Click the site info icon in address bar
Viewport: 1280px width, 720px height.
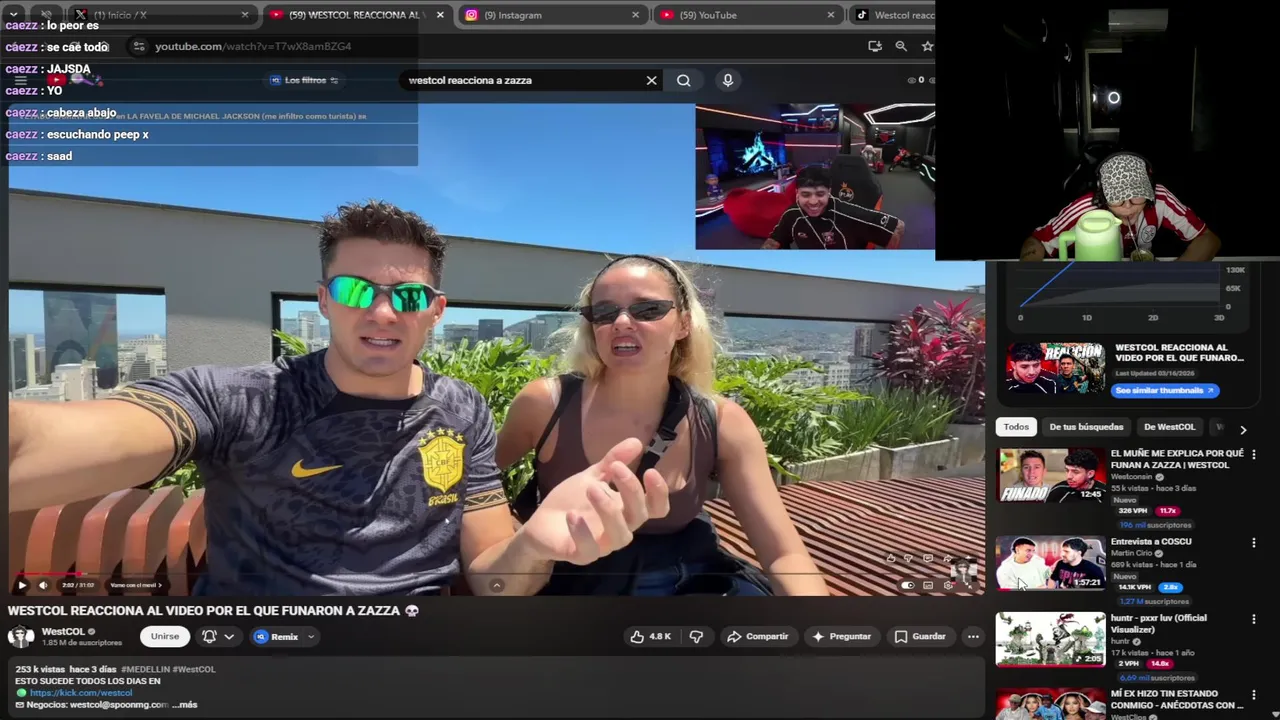tap(138, 46)
